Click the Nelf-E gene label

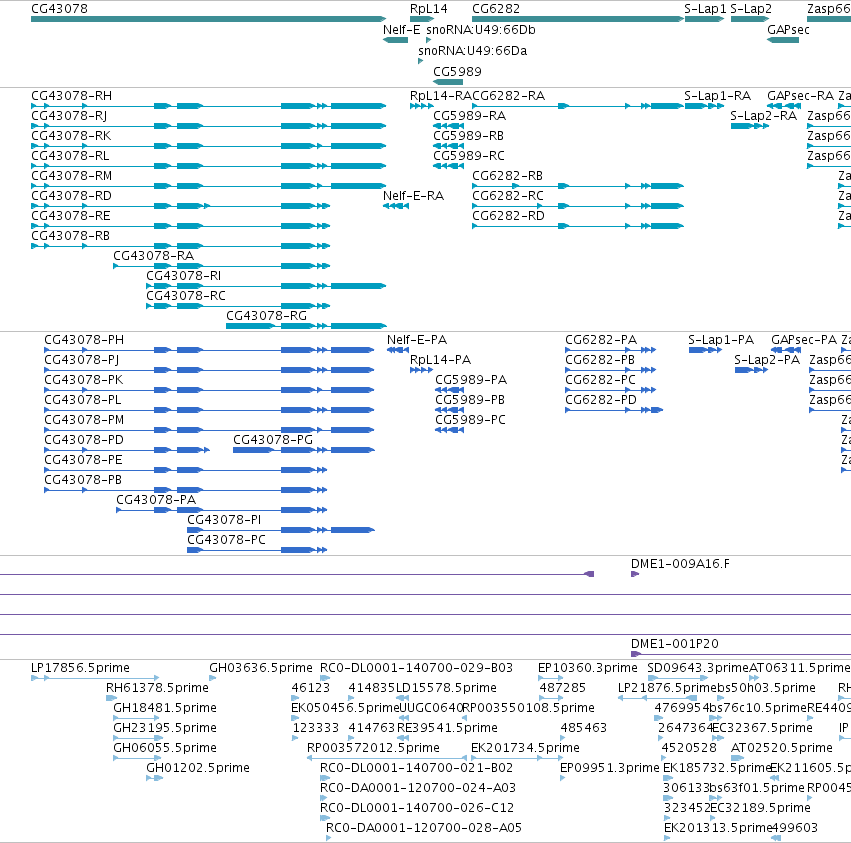[402, 30]
